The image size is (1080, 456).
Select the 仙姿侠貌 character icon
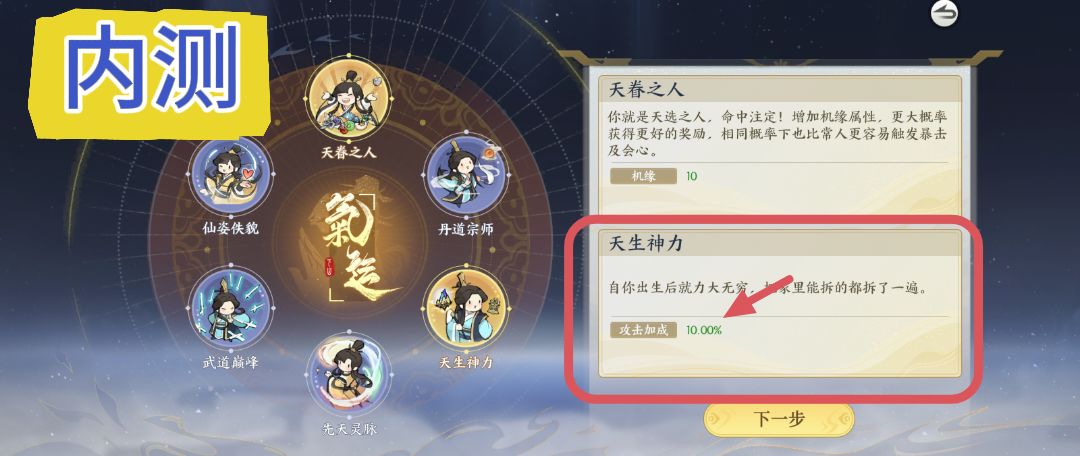231,176
